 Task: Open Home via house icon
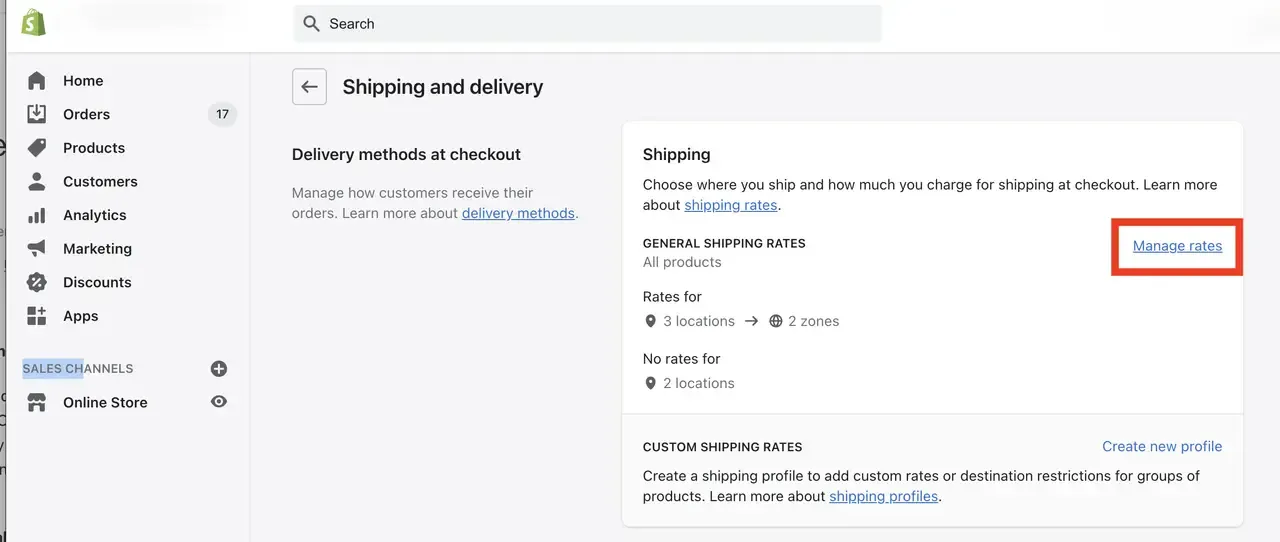(x=37, y=81)
